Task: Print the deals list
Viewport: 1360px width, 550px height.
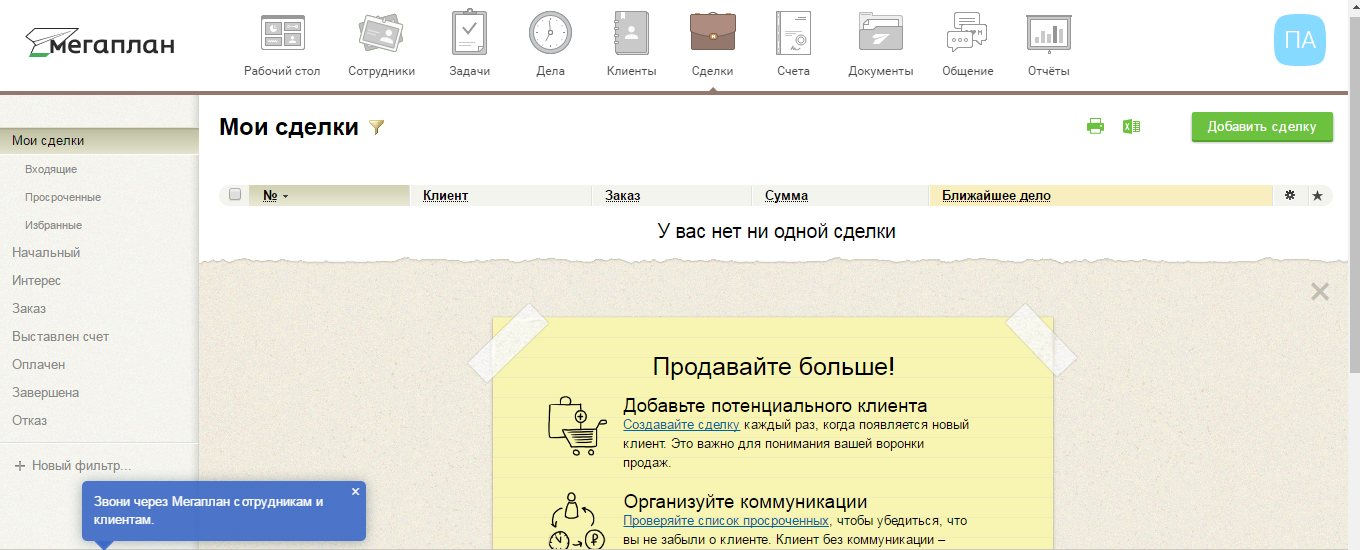Action: coord(1095,126)
